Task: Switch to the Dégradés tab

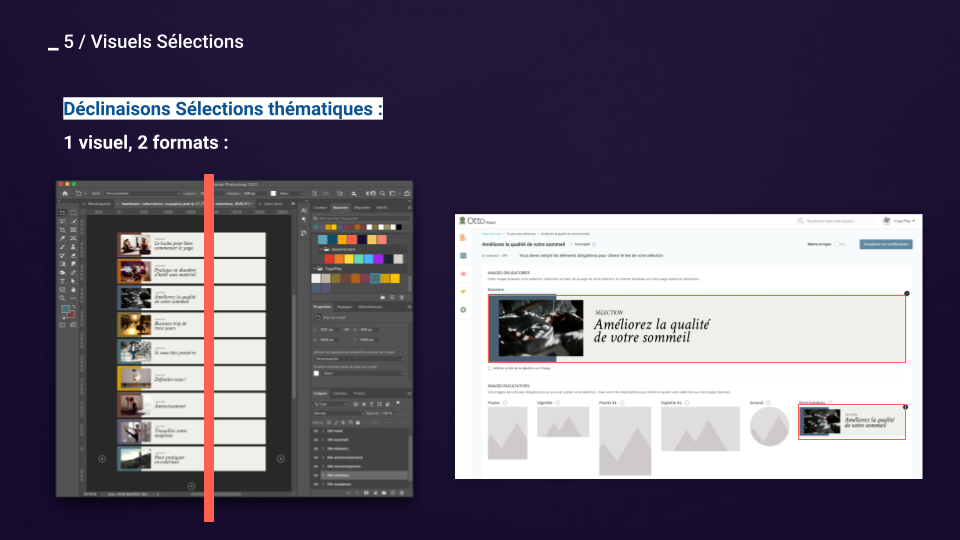Action: coord(362,208)
